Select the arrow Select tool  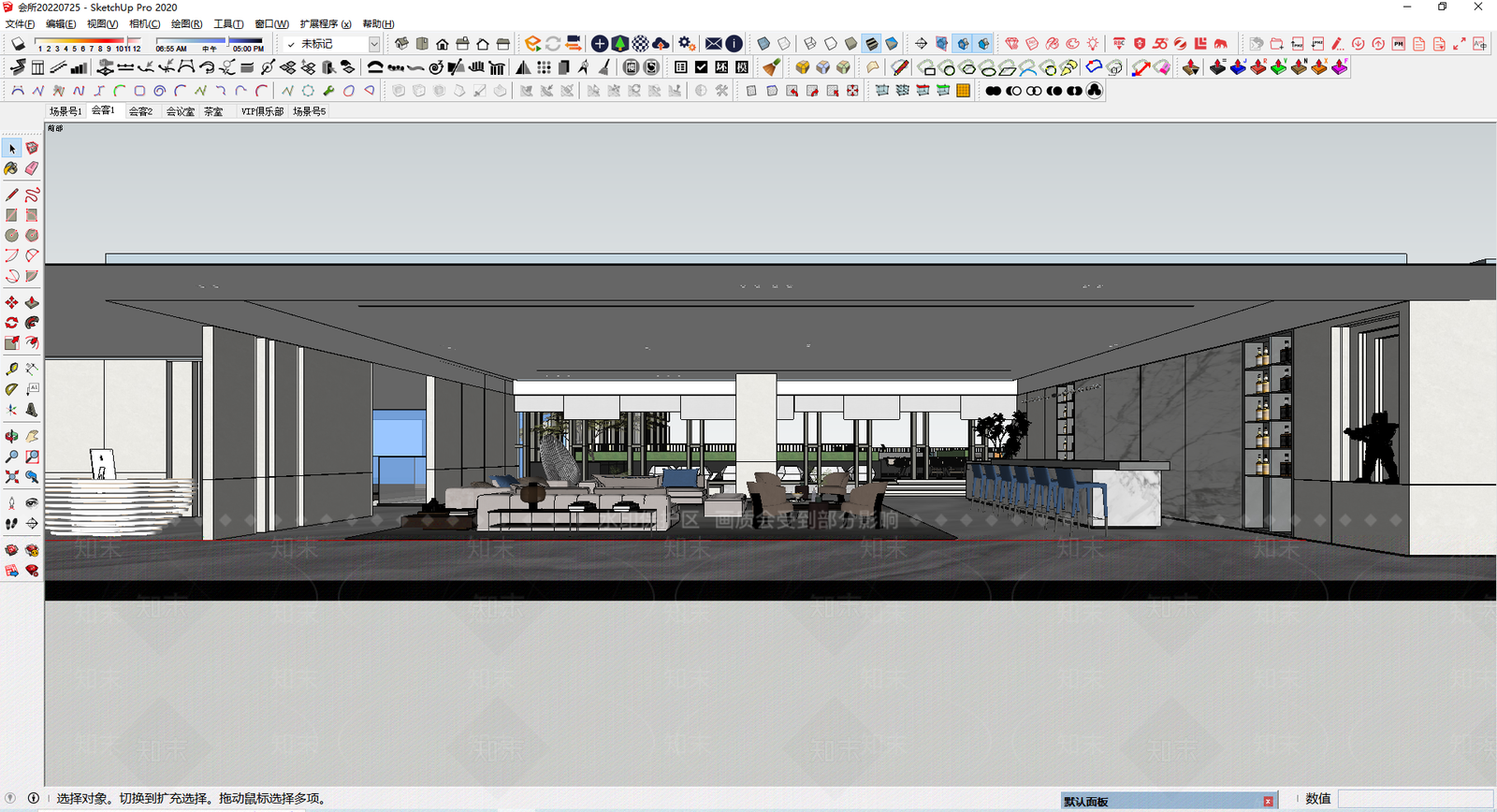(x=11, y=149)
